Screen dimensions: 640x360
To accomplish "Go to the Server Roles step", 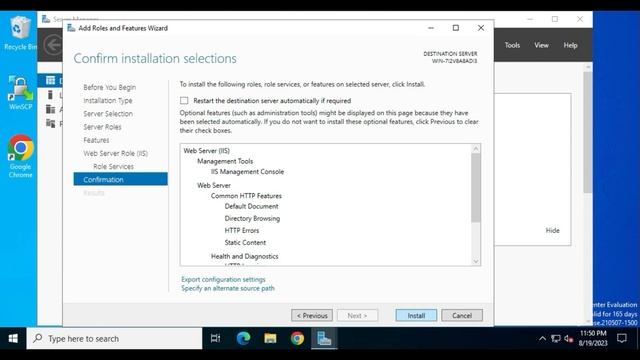I will (102, 127).
